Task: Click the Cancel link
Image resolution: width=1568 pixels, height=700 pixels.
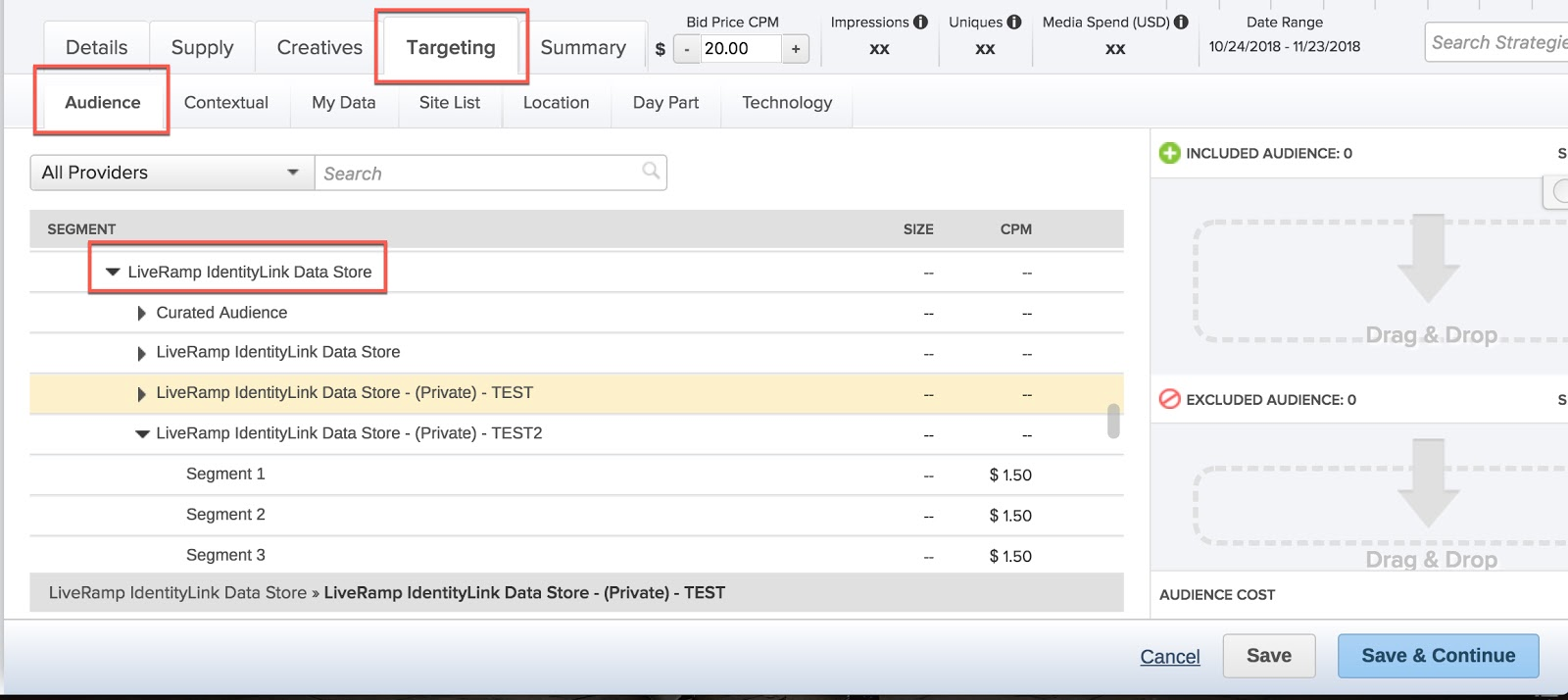Action: (x=1170, y=657)
